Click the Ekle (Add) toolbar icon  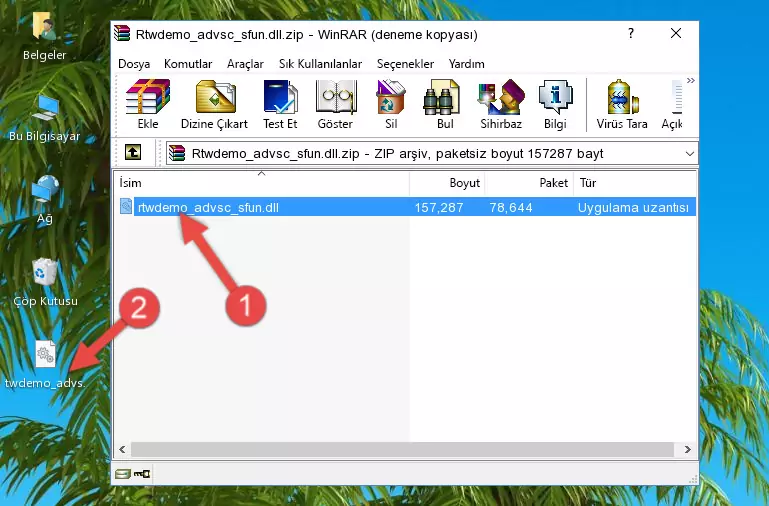click(148, 104)
